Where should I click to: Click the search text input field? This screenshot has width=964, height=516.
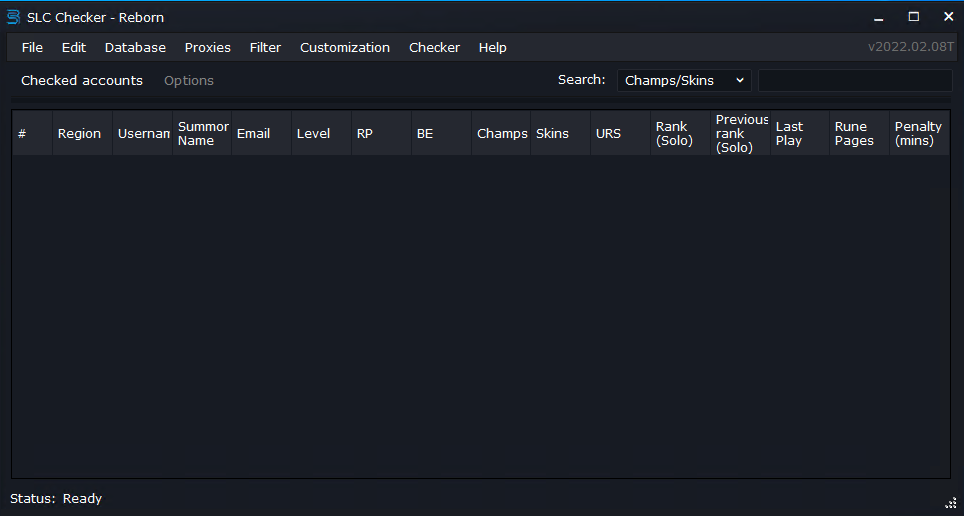point(854,80)
